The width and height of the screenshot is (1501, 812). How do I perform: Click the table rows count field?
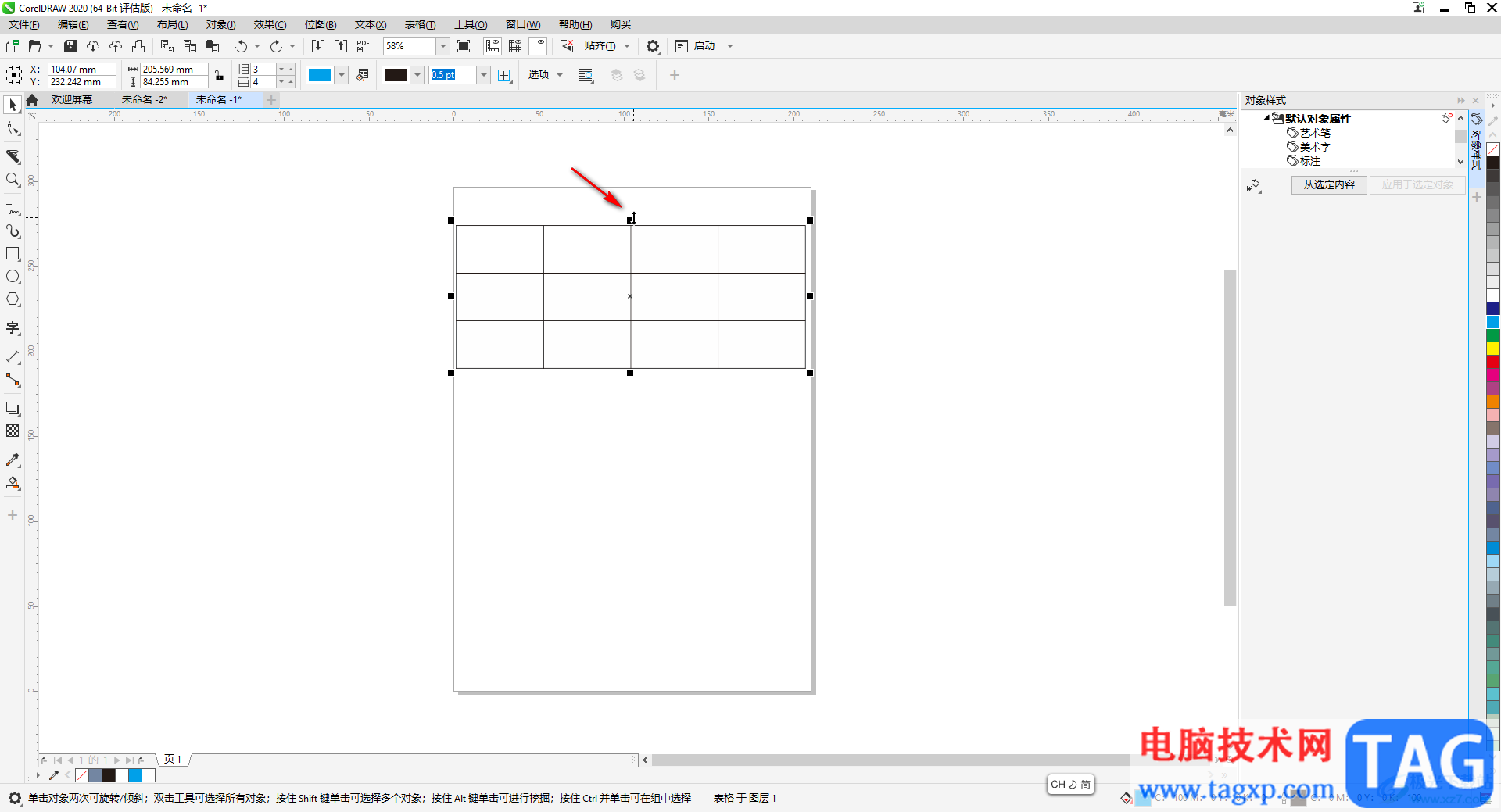point(263,69)
